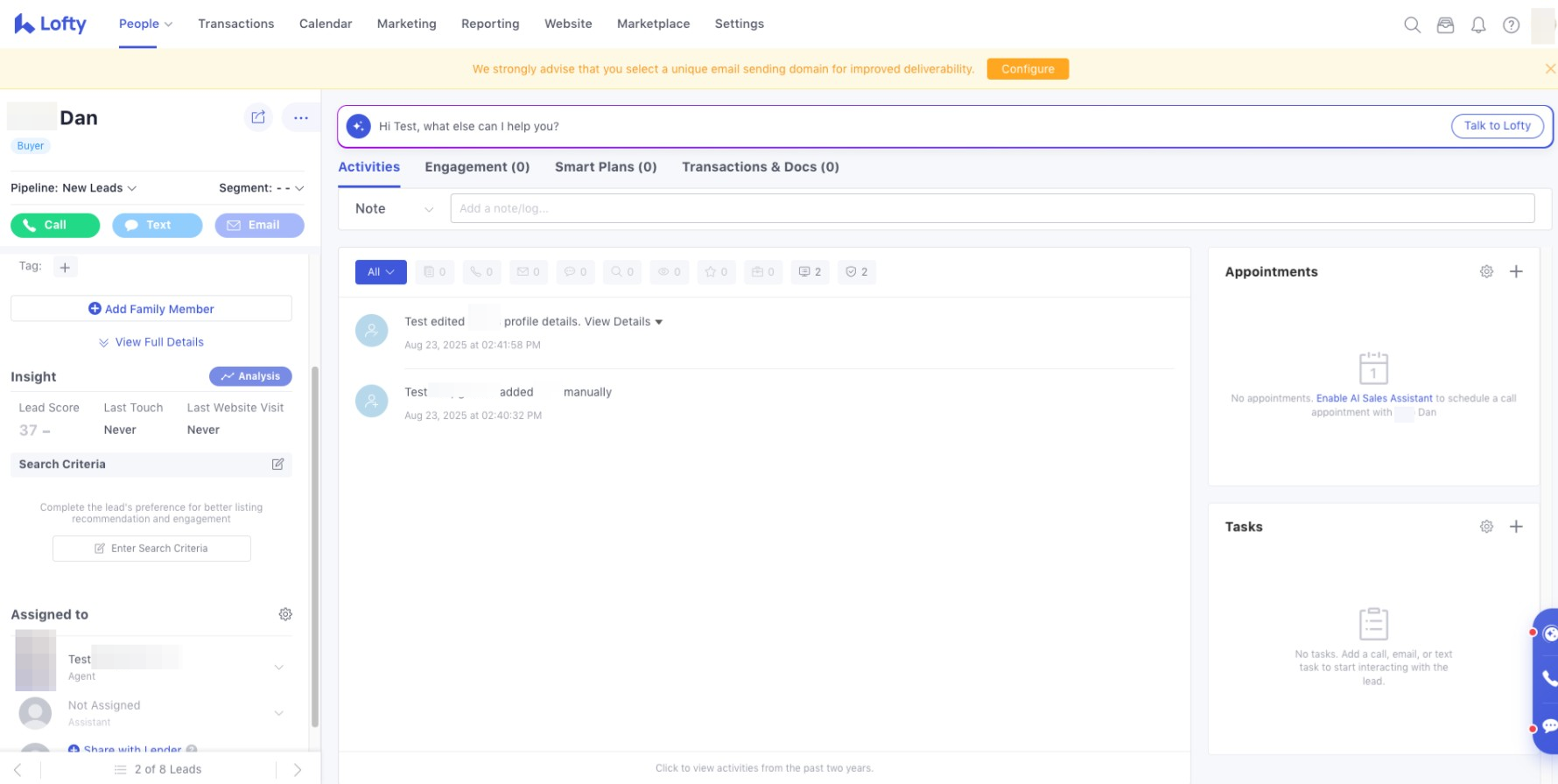The image size is (1558, 784).
Task: Open Tasks settings gear
Action: [x=1486, y=527]
